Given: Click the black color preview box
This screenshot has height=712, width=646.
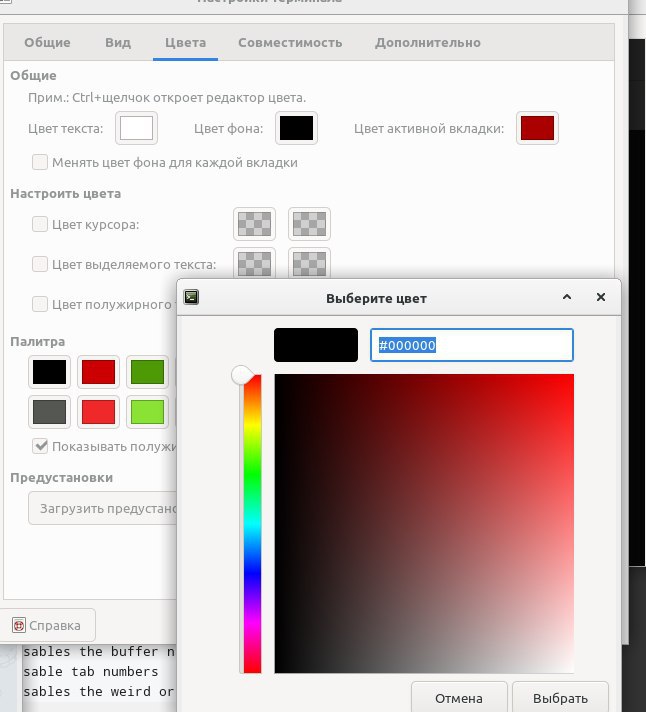Looking at the screenshot, I should [316, 345].
